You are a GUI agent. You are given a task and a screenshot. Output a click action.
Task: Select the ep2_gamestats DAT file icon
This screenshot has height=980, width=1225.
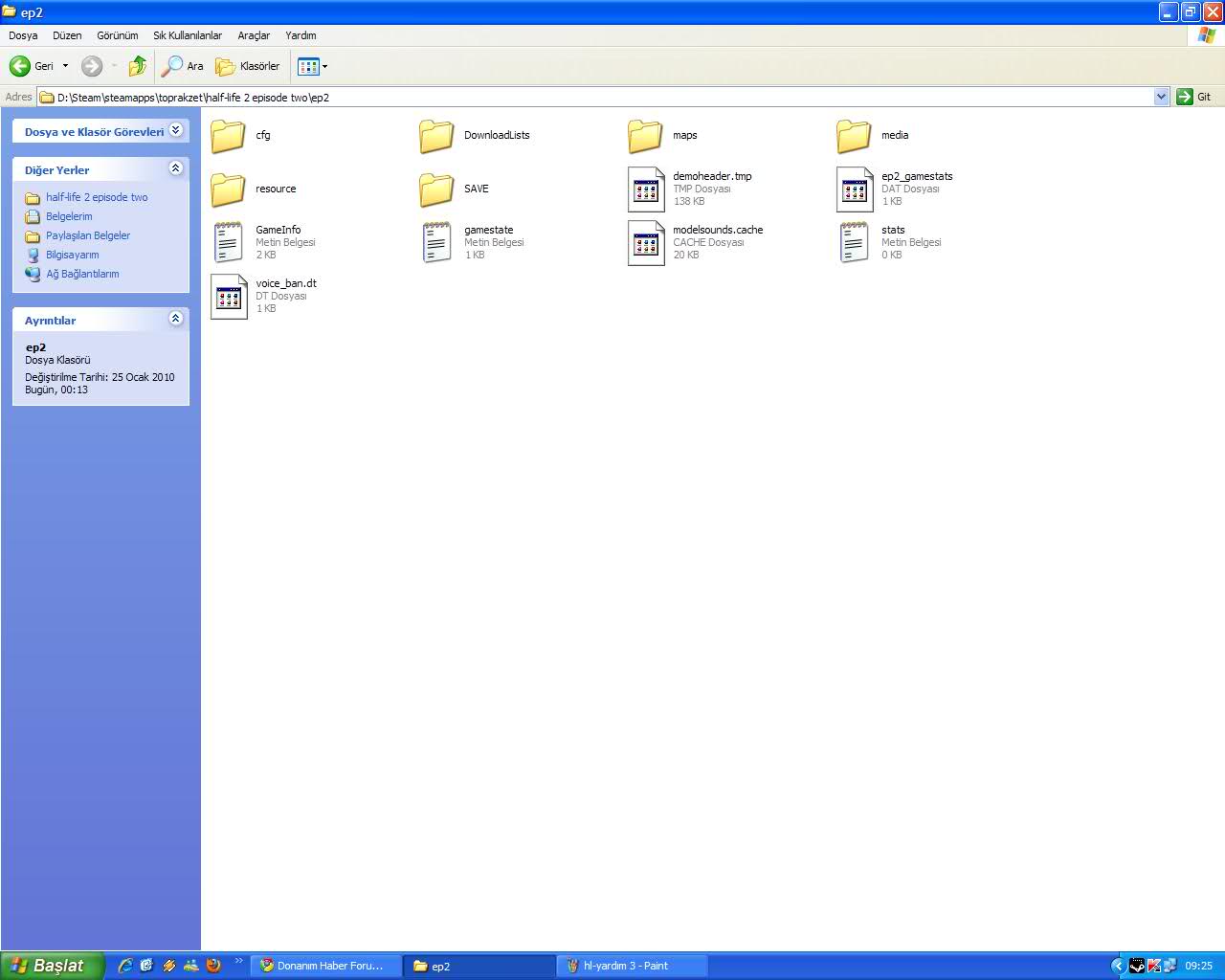pos(855,189)
